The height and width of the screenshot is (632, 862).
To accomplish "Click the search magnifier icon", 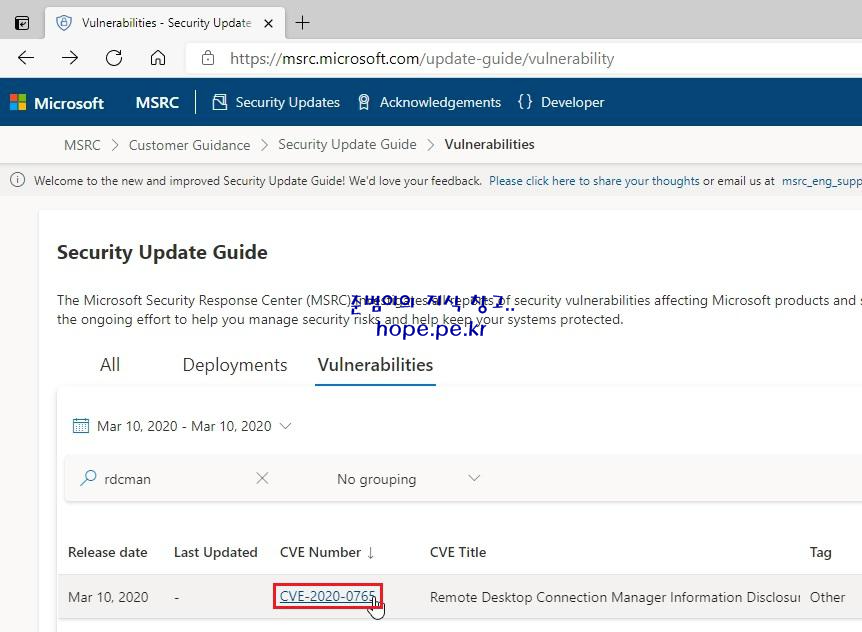I will 88,478.
